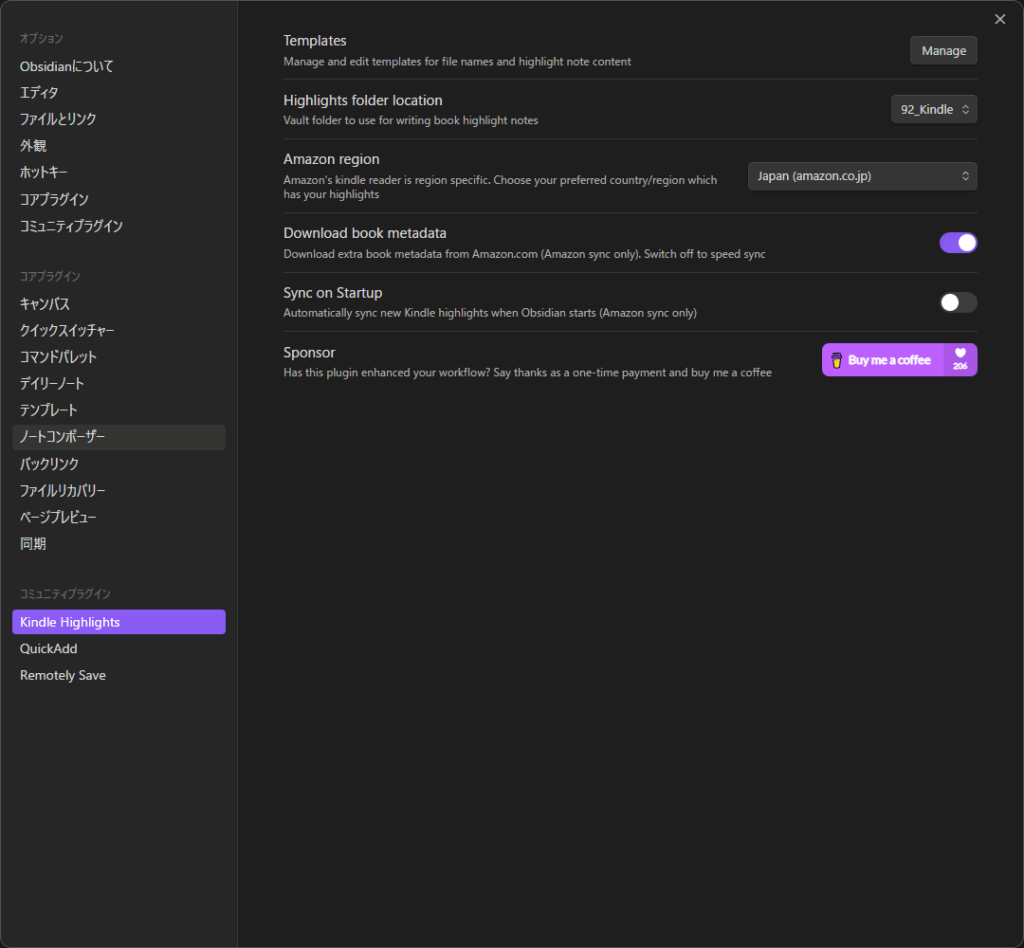Disable the Download book metadata toggle
The width and height of the screenshot is (1024, 948).
point(957,243)
